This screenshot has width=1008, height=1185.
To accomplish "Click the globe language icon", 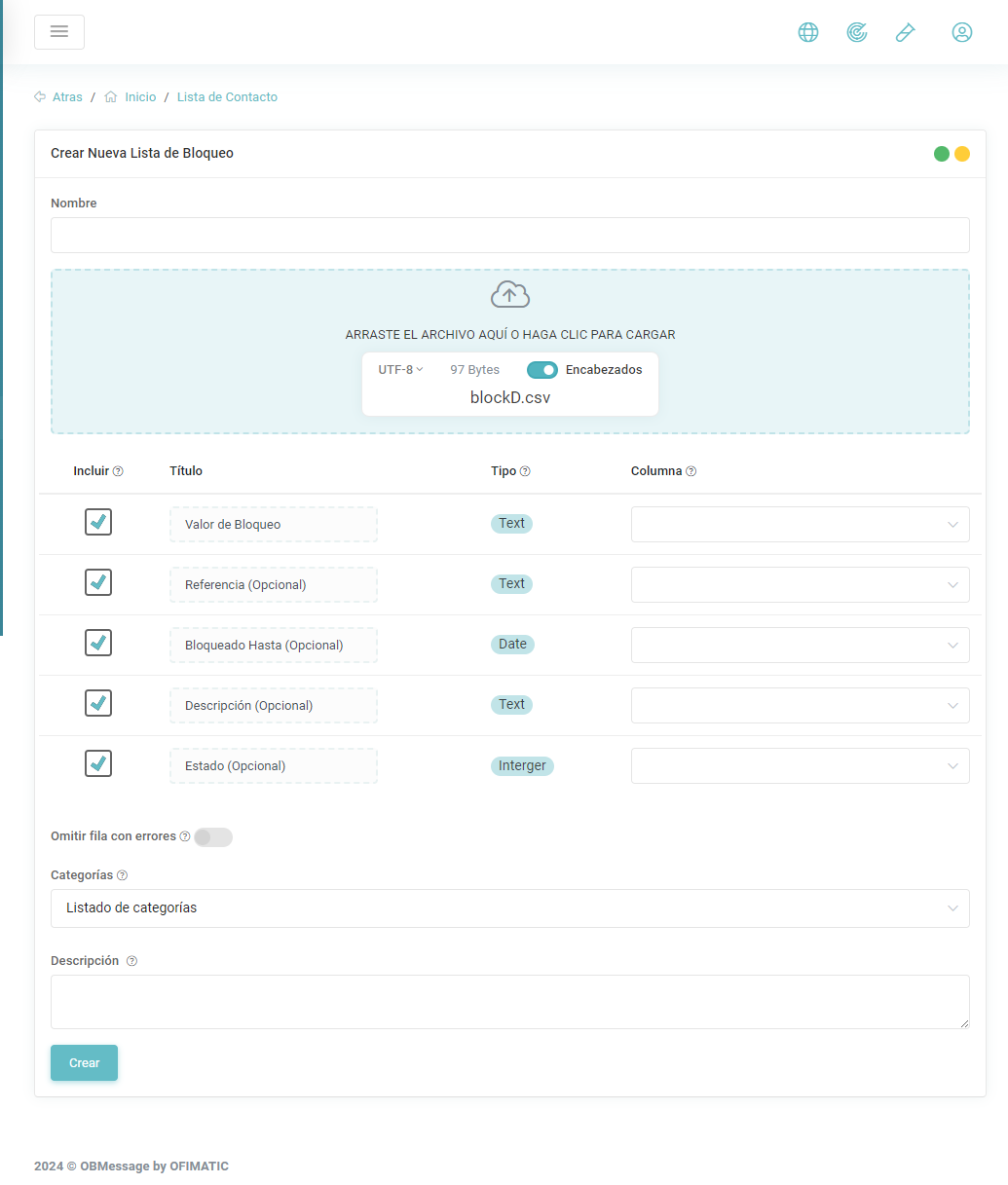I will click(808, 32).
